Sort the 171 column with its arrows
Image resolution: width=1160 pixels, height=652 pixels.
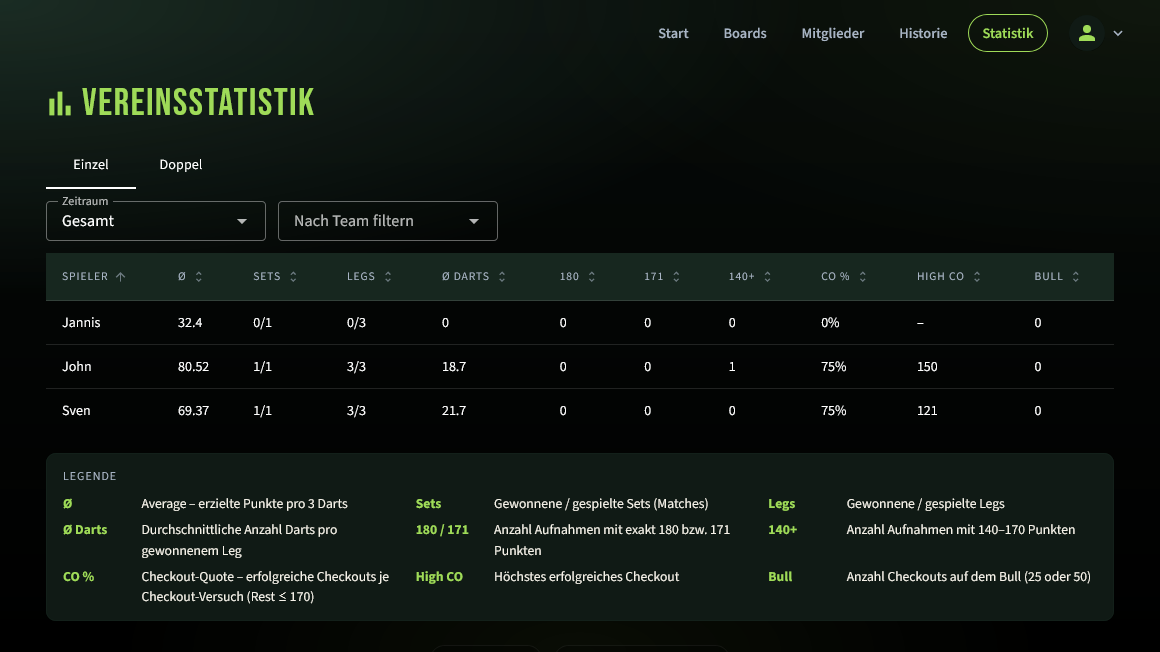(675, 277)
